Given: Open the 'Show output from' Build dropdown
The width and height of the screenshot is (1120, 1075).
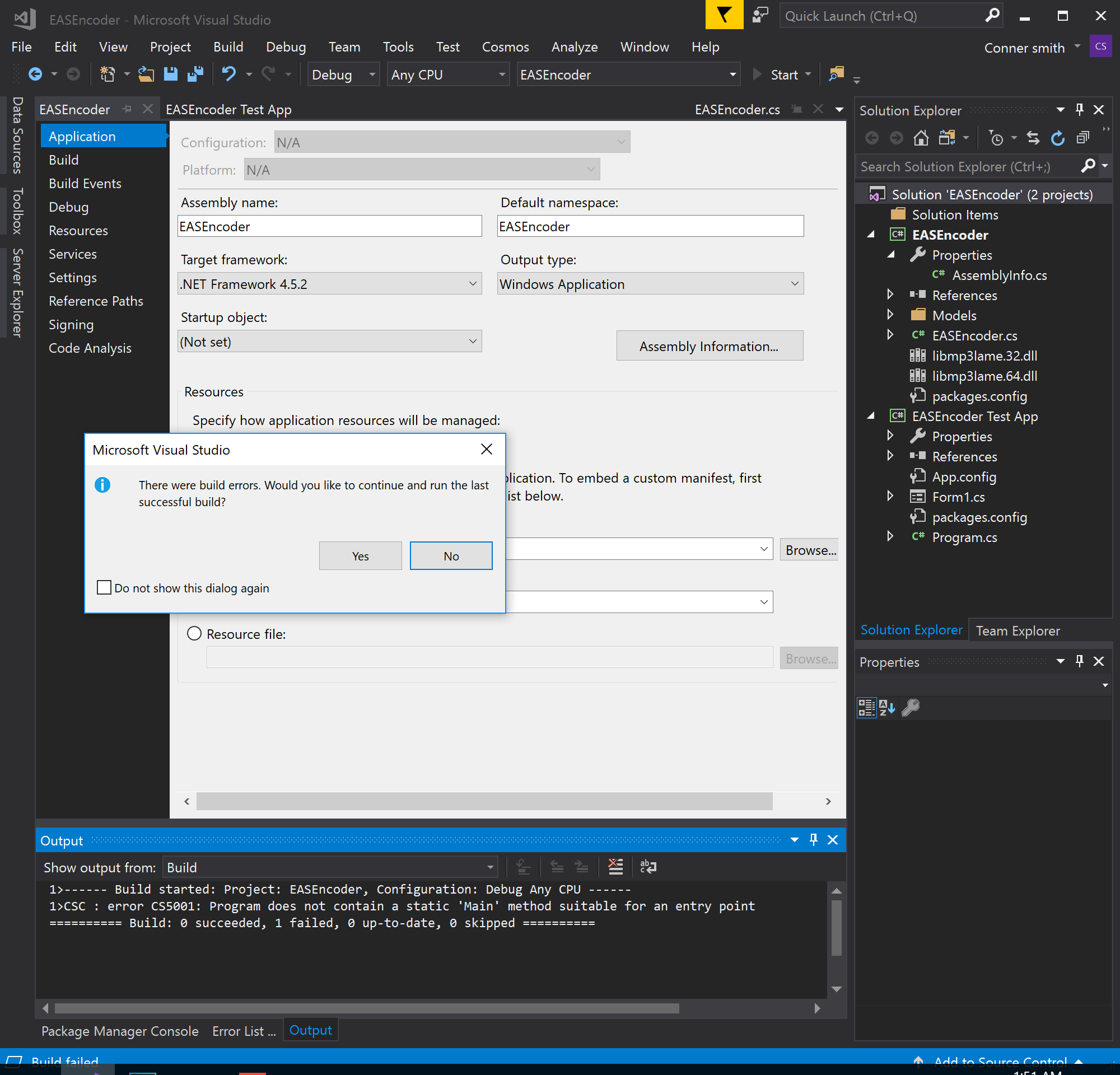Looking at the screenshot, I should pos(330,867).
